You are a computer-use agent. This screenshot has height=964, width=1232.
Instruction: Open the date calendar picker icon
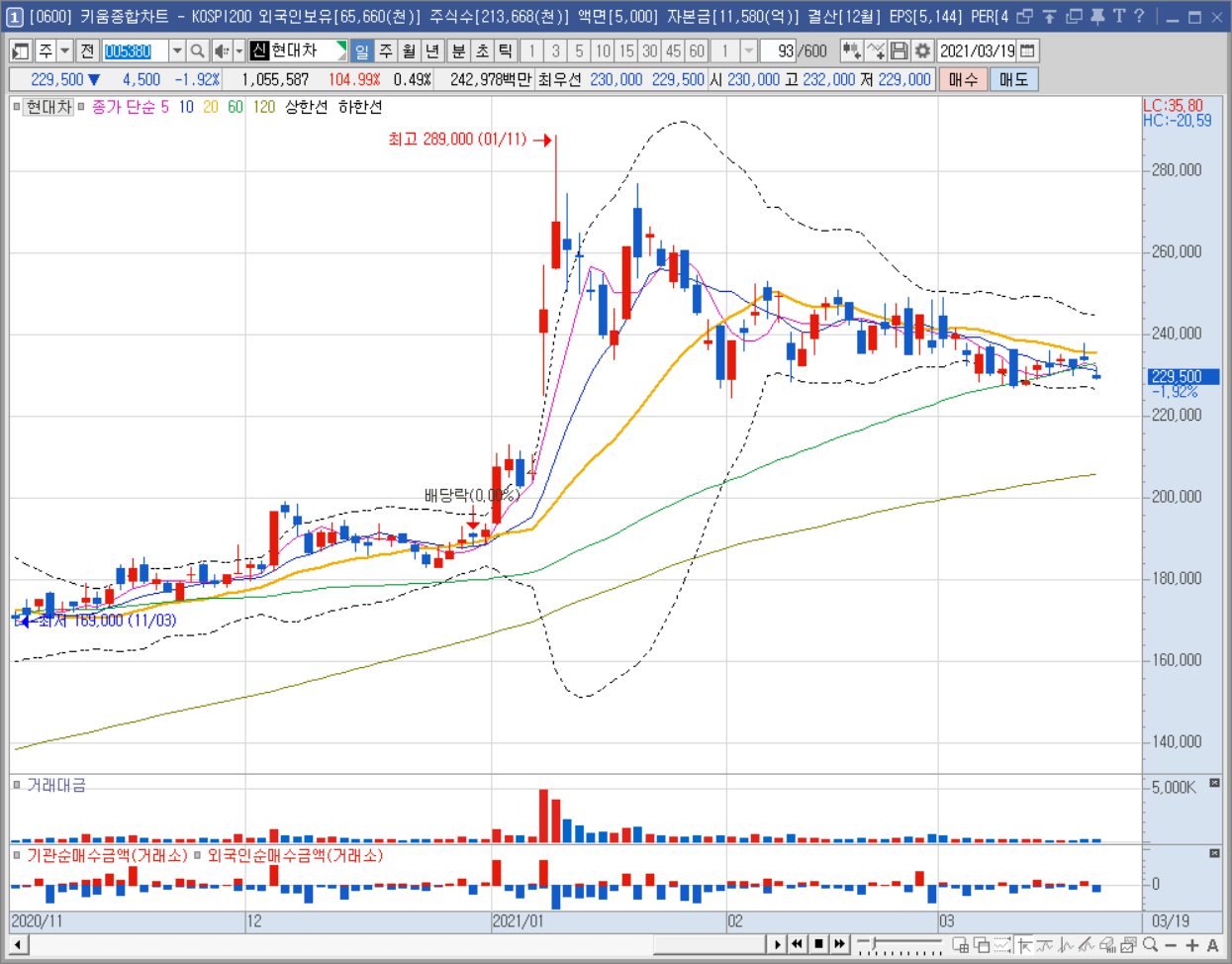(x=1028, y=50)
